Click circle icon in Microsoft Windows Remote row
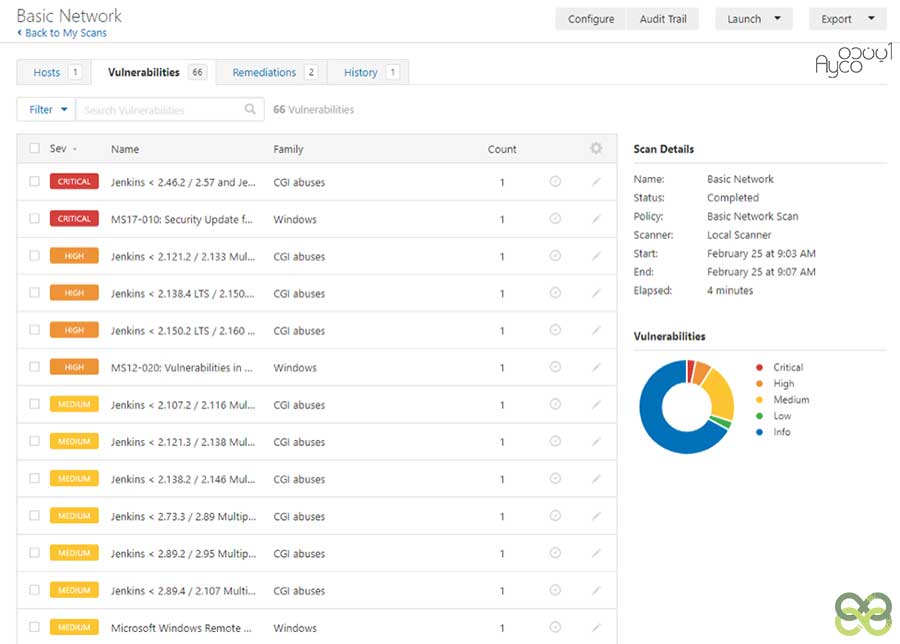Image resolution: width=900 pixels, height=644 pixels. click(x=555, y=628)
